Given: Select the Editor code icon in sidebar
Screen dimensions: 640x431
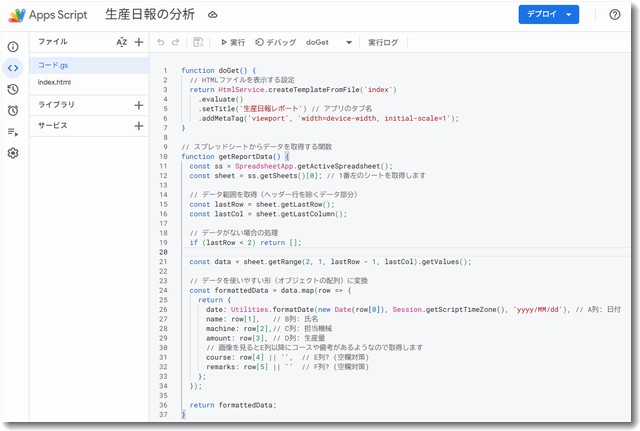Looking at the screenshot, I should coord(13,68).
